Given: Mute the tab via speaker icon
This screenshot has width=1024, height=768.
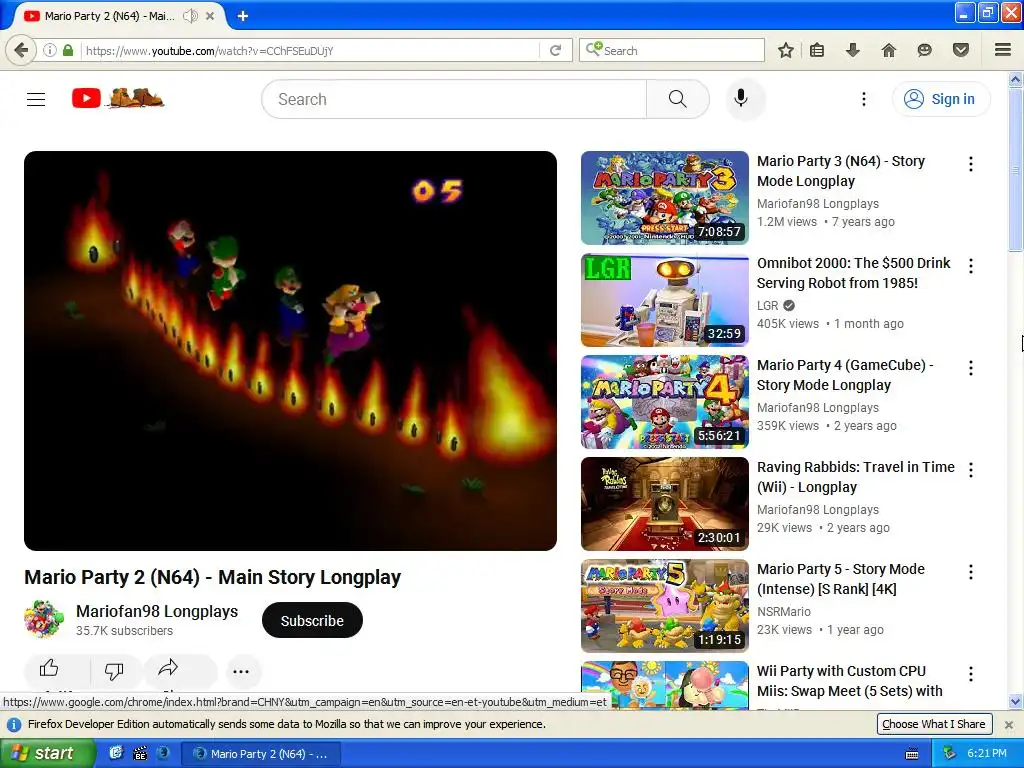Looking at the screenshot, I should click(190, 16).
